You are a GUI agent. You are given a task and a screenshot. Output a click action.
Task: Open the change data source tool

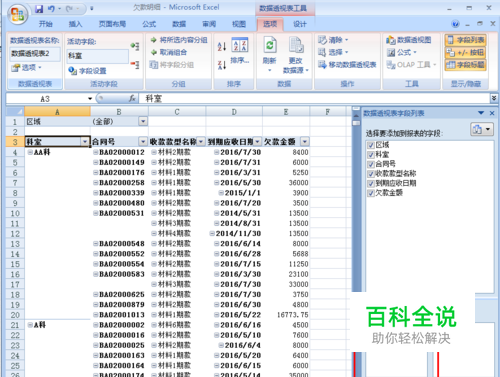click(295, 55)
